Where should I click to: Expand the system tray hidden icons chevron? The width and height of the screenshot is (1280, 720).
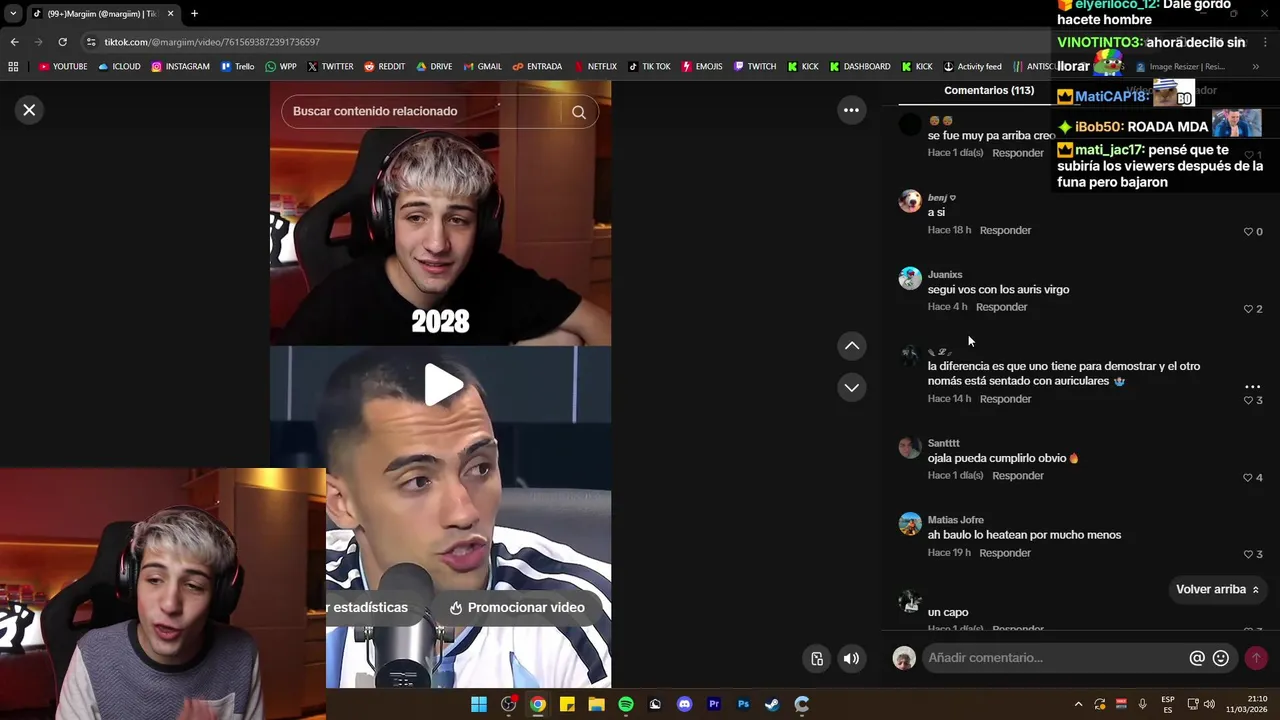point(1078,704)
